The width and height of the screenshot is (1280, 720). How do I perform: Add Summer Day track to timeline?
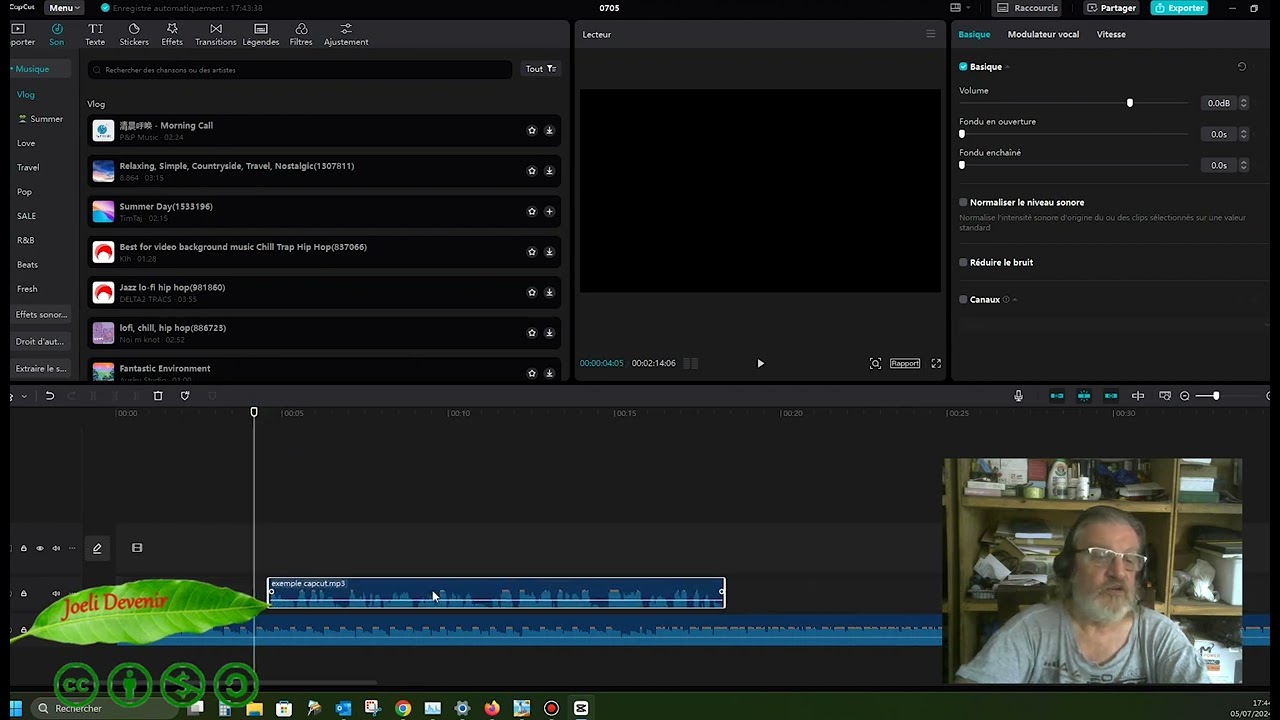pyautogui.click(x=549, y=211)
